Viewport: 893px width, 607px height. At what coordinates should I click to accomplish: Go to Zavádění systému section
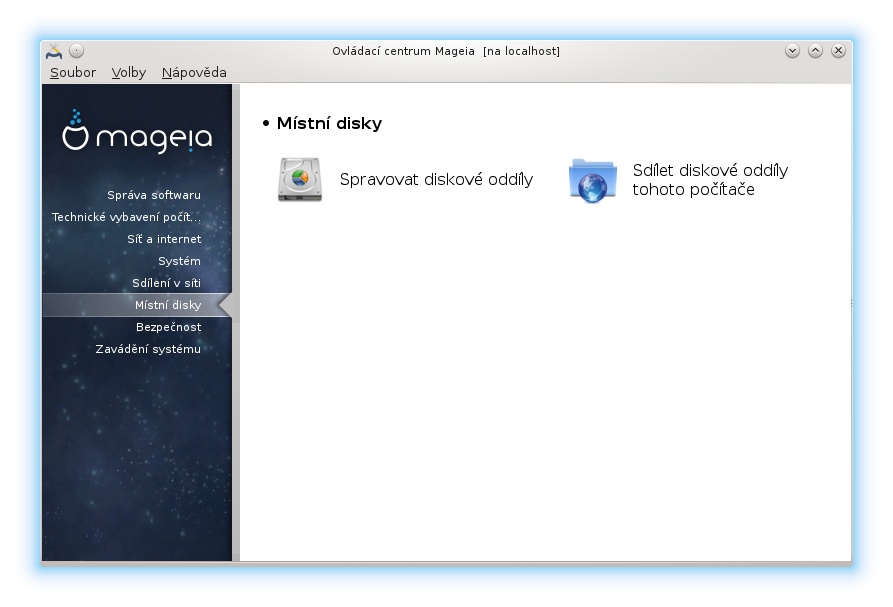(148, 349)
